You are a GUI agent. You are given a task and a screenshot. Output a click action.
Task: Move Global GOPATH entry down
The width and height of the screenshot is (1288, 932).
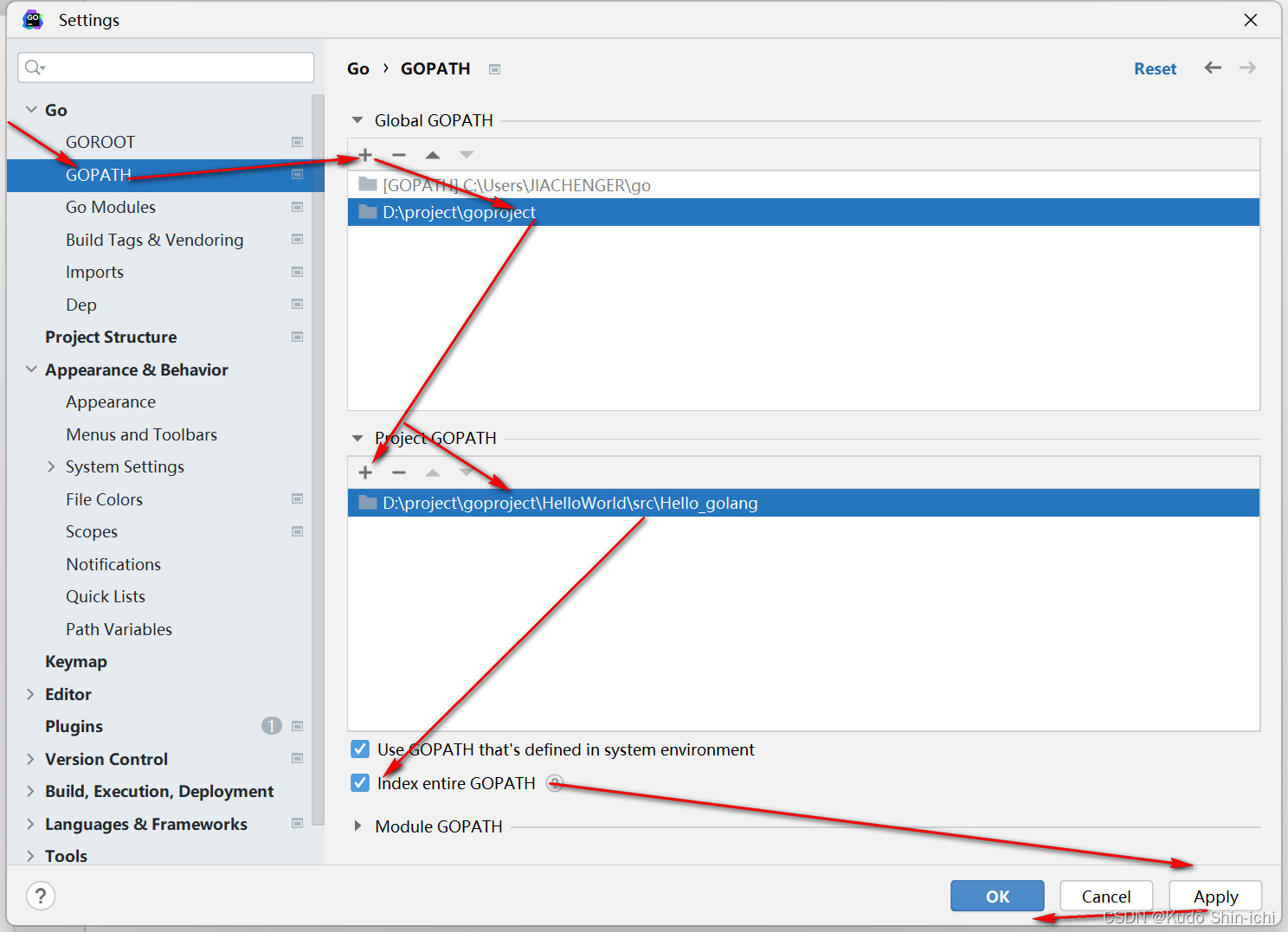467,155
